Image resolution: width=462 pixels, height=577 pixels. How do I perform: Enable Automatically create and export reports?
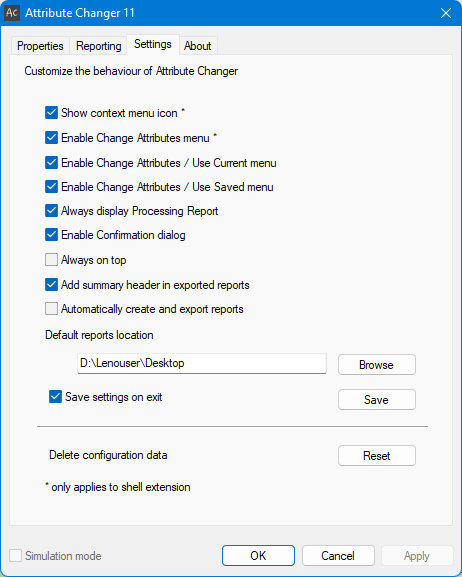point(51,309)
